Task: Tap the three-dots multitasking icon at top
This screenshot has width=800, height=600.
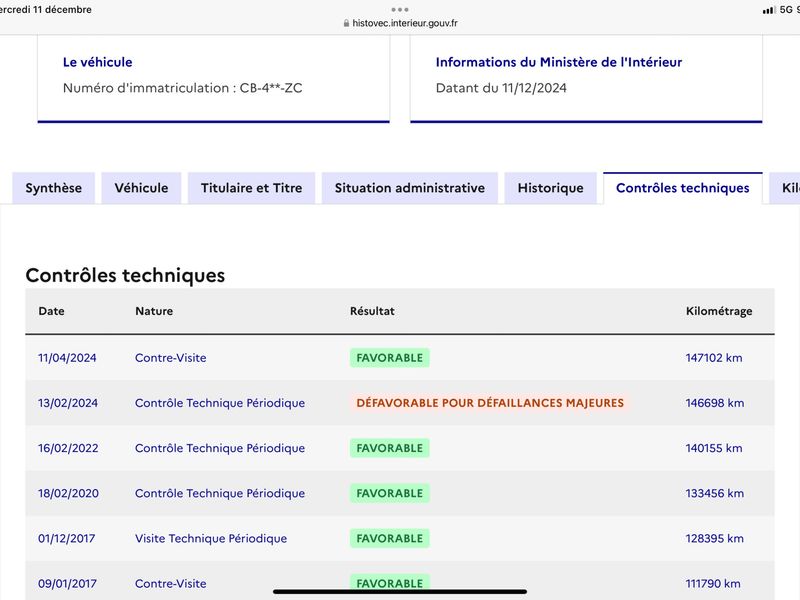Action: 399,9
